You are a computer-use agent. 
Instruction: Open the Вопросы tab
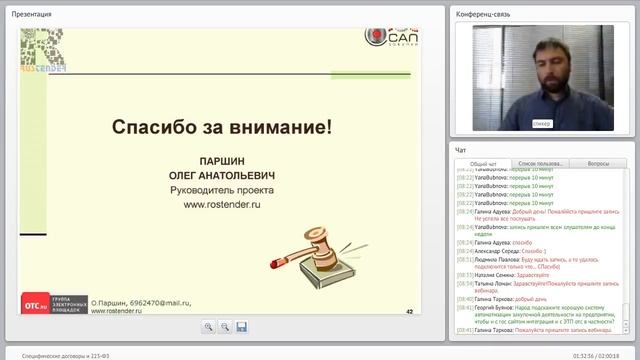click(x=598, y=164)
